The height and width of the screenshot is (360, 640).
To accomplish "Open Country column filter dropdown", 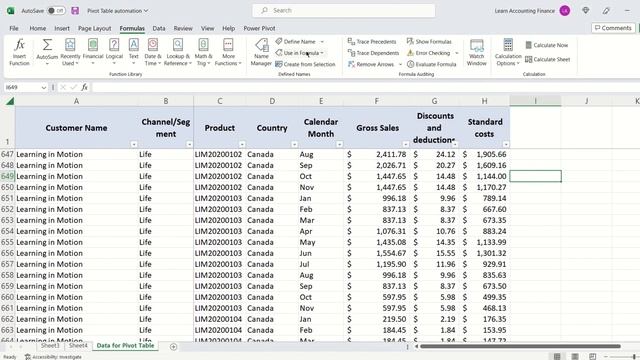I will (294, 144).
